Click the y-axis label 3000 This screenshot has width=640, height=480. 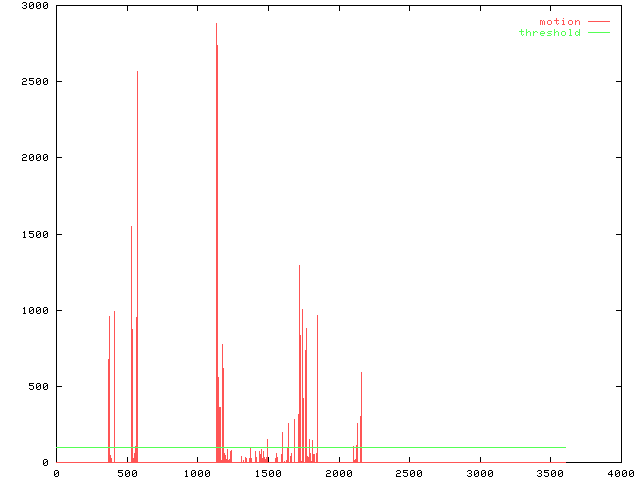click(x=37, y=6)
